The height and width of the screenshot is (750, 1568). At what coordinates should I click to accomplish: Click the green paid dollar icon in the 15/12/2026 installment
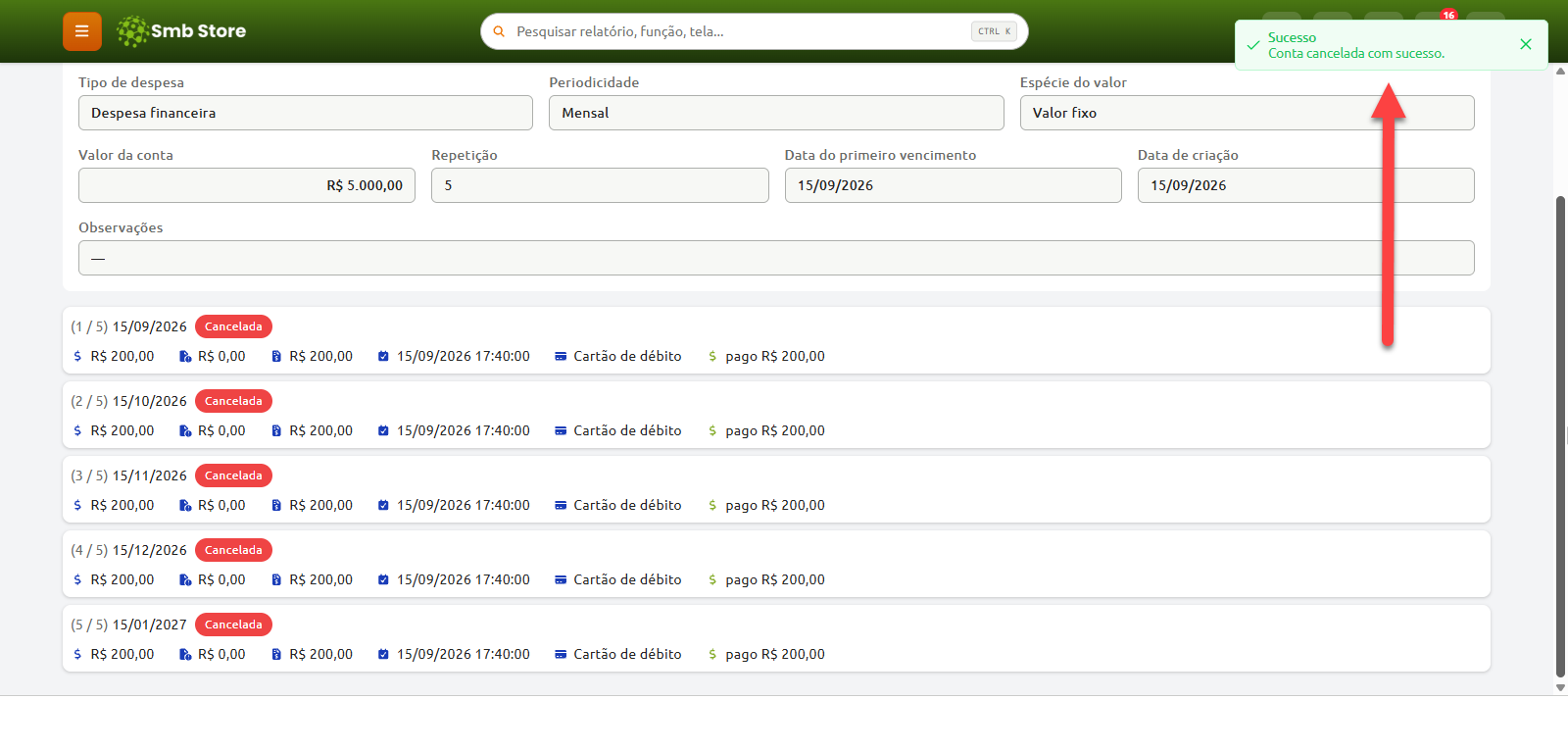pos(712,579)
